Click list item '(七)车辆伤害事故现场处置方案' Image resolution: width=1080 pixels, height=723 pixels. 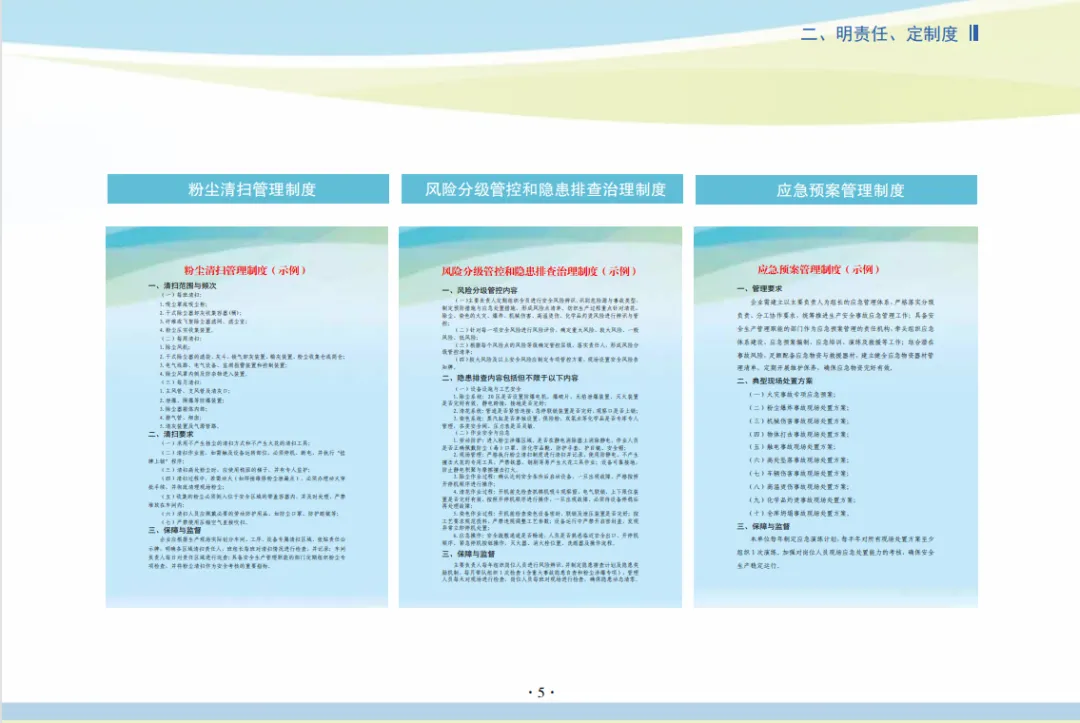[800, 474]
